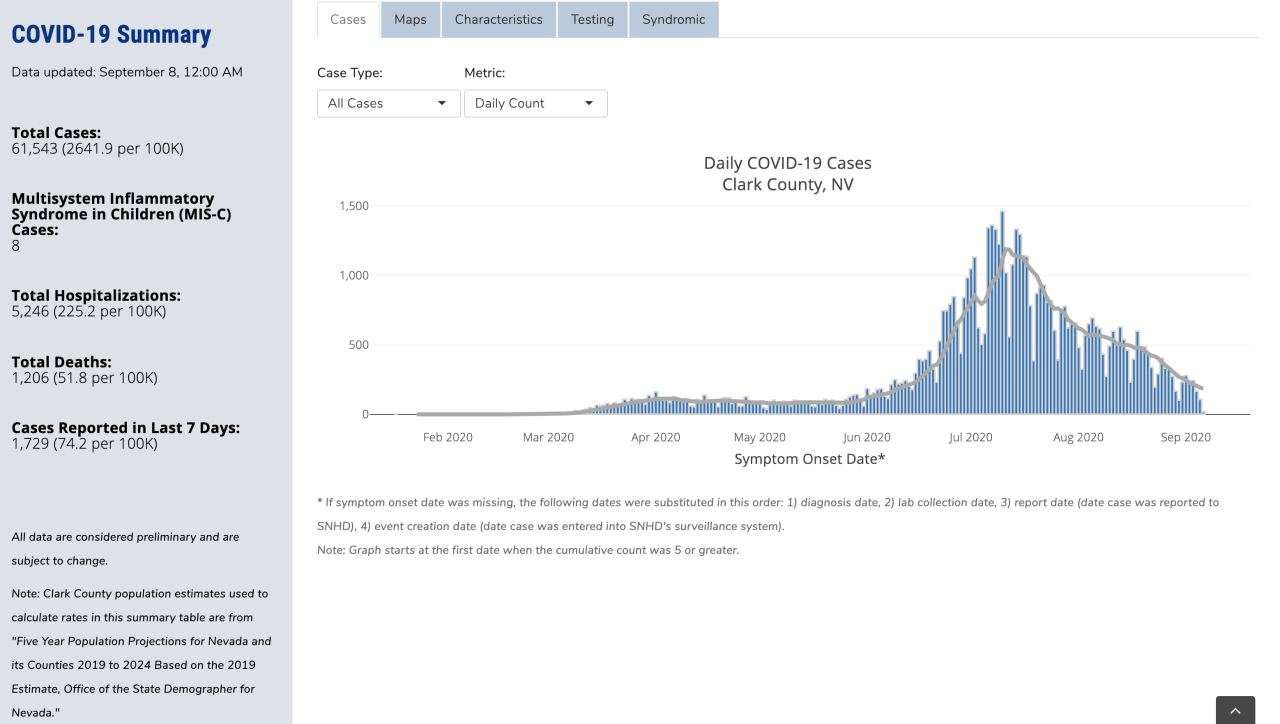Click the 'Jul 2020' x-axis label
Viewport: 1280px width, 724px height.
pyautogui.click(x=971, y=437)
